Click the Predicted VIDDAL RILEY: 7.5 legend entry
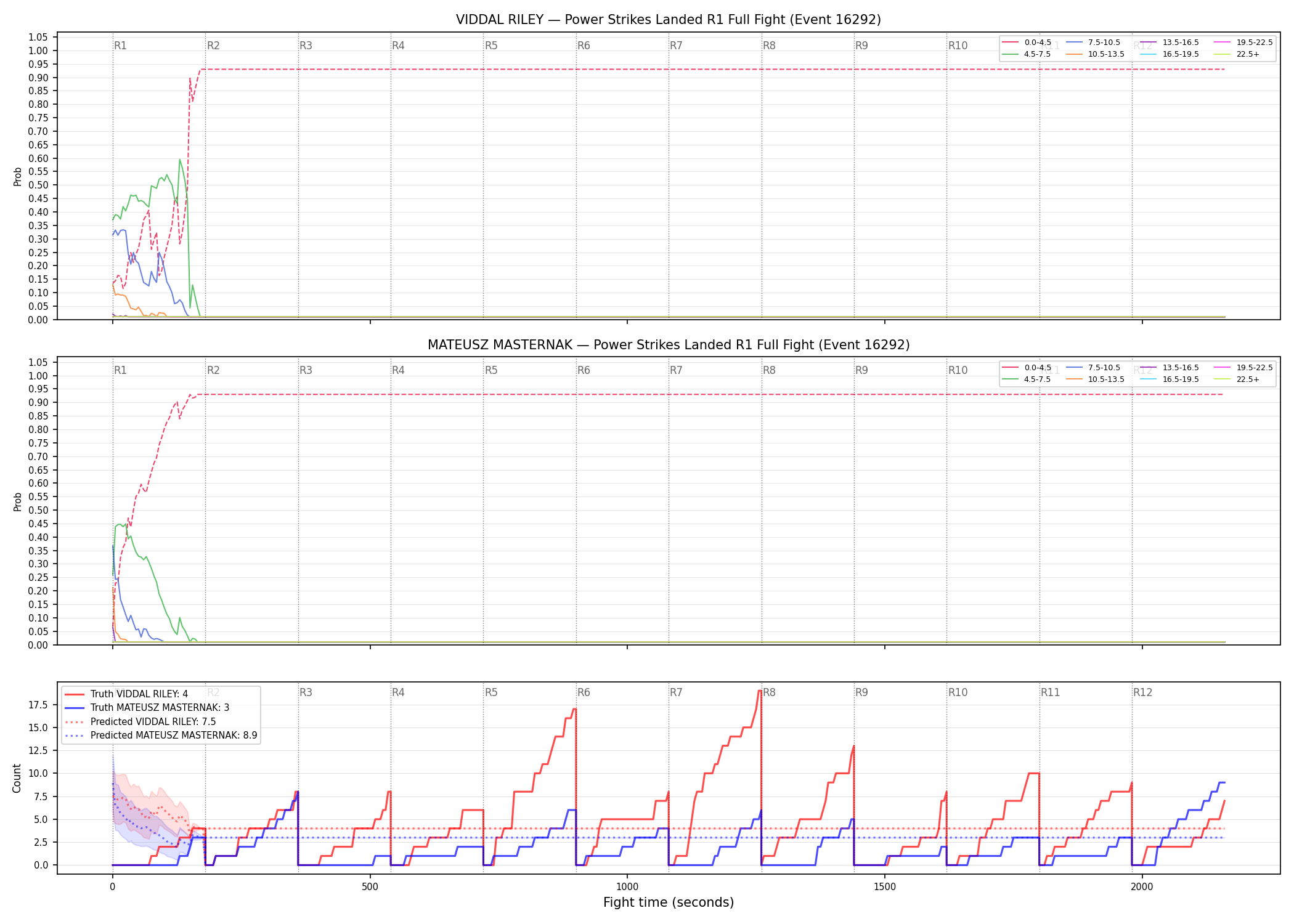The image size is (1294, 924). tap(140, 722)
